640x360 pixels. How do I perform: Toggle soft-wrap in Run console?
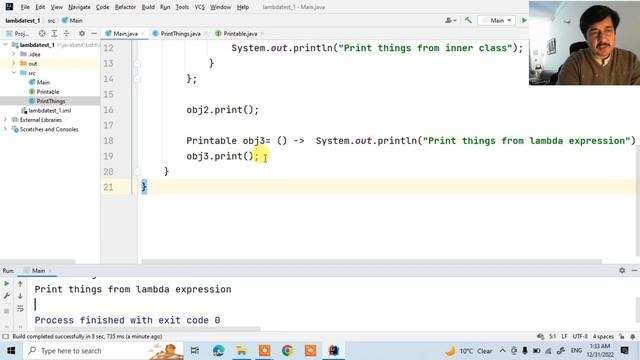click(20, 309)
